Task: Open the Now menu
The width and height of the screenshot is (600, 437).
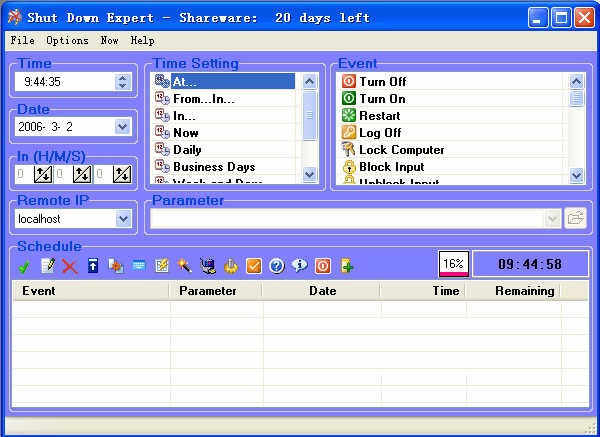Action: 109,40
